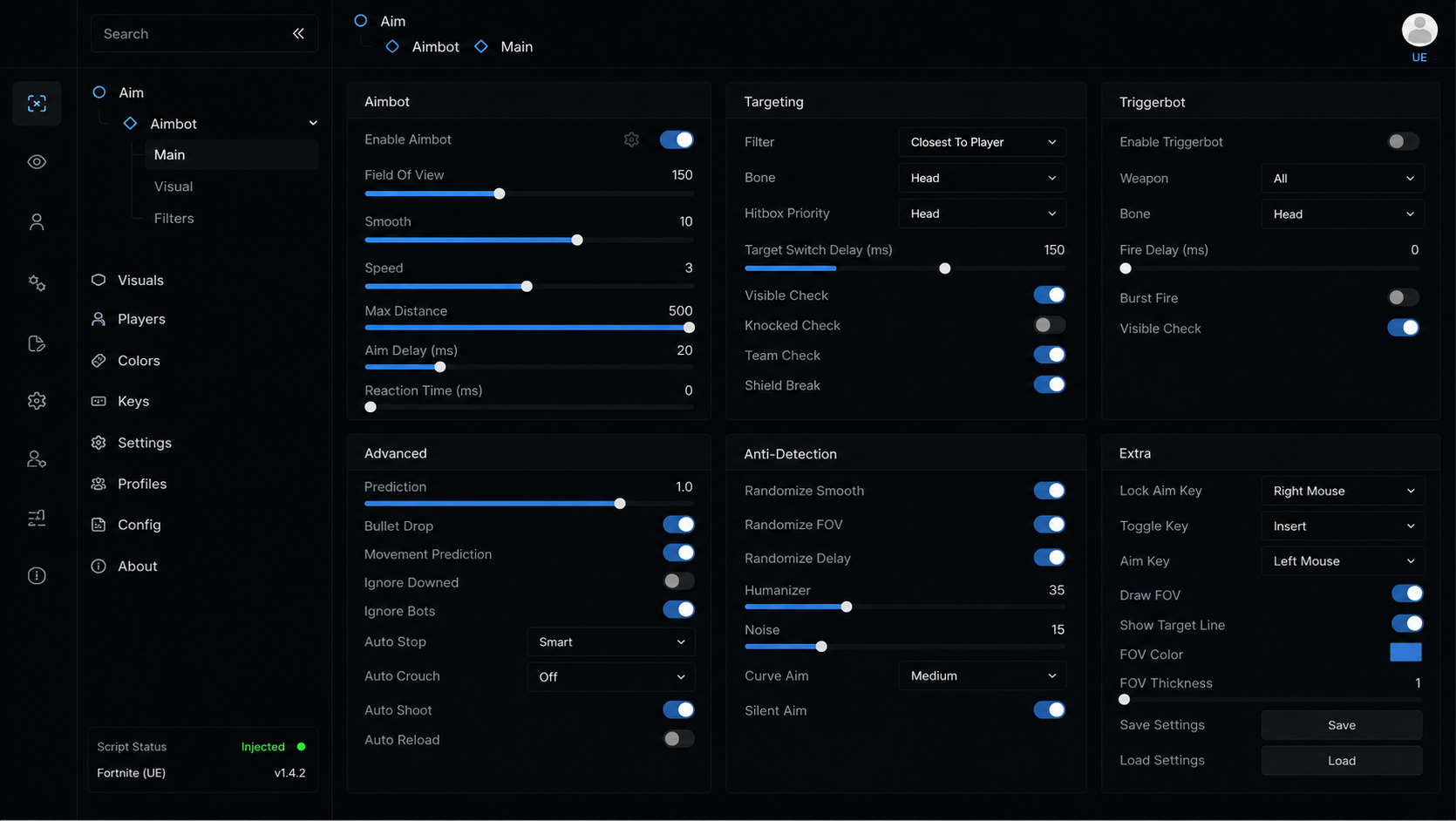The height and width of the screenshot is (821, 1456).
Task: Open the Aim Key dropdown showing Left Mouse
Action: [x=1343, y=561]
